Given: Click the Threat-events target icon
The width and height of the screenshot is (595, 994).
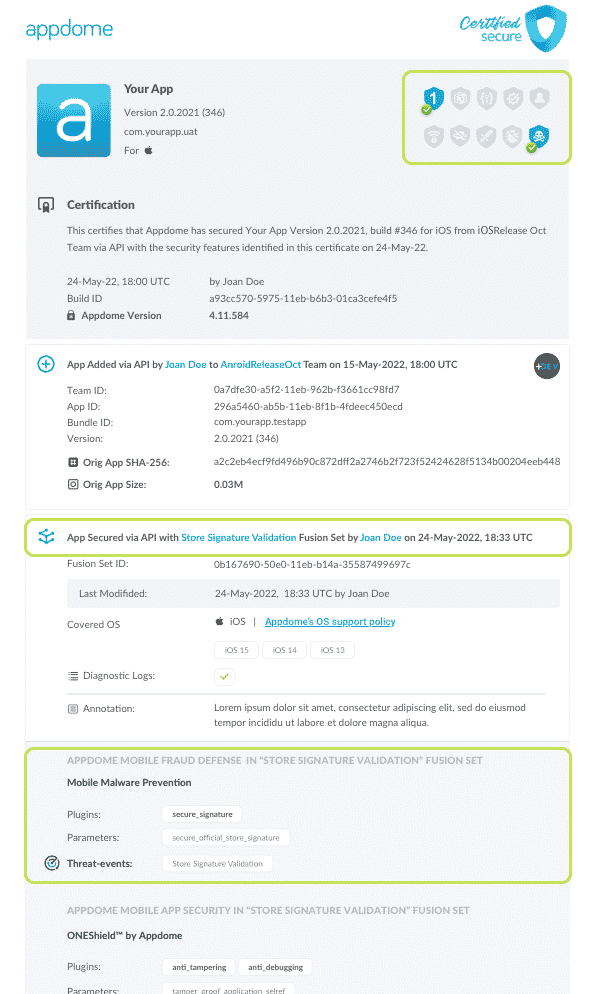Looking at the screenshot, I should point(51,862).
